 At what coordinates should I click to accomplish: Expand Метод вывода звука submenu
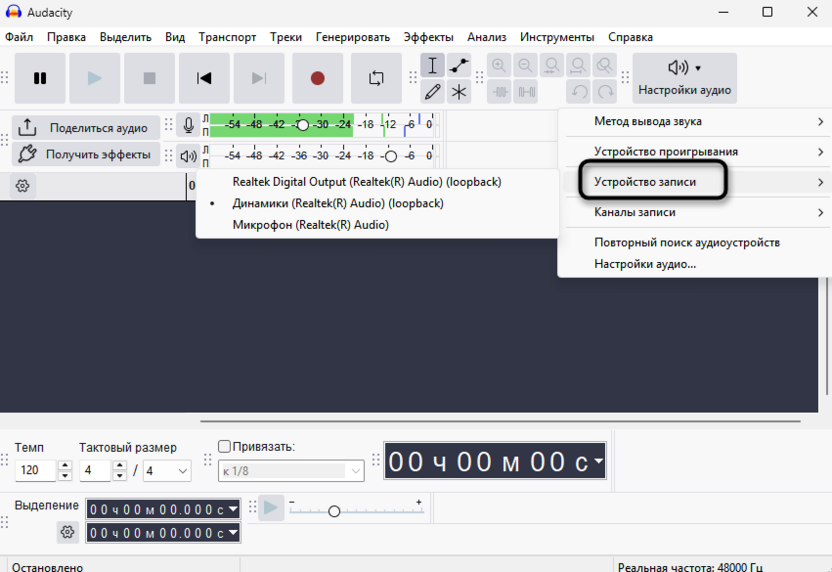697,122
